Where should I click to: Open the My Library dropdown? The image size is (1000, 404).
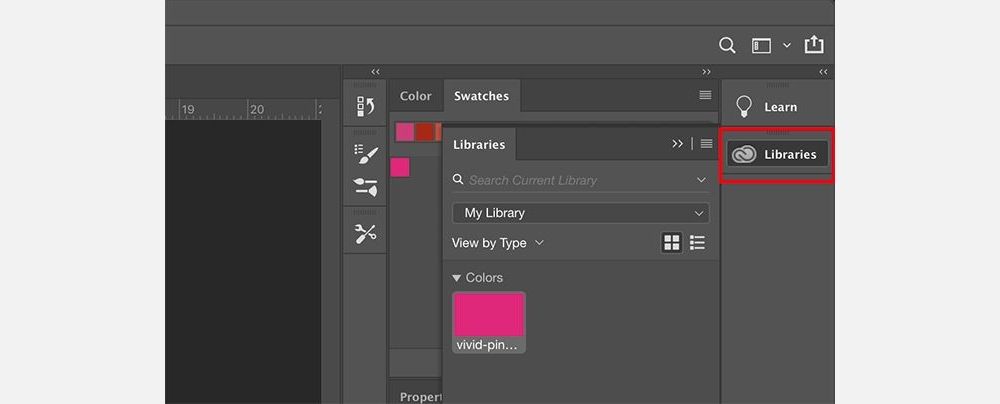[x=580, y=213]
